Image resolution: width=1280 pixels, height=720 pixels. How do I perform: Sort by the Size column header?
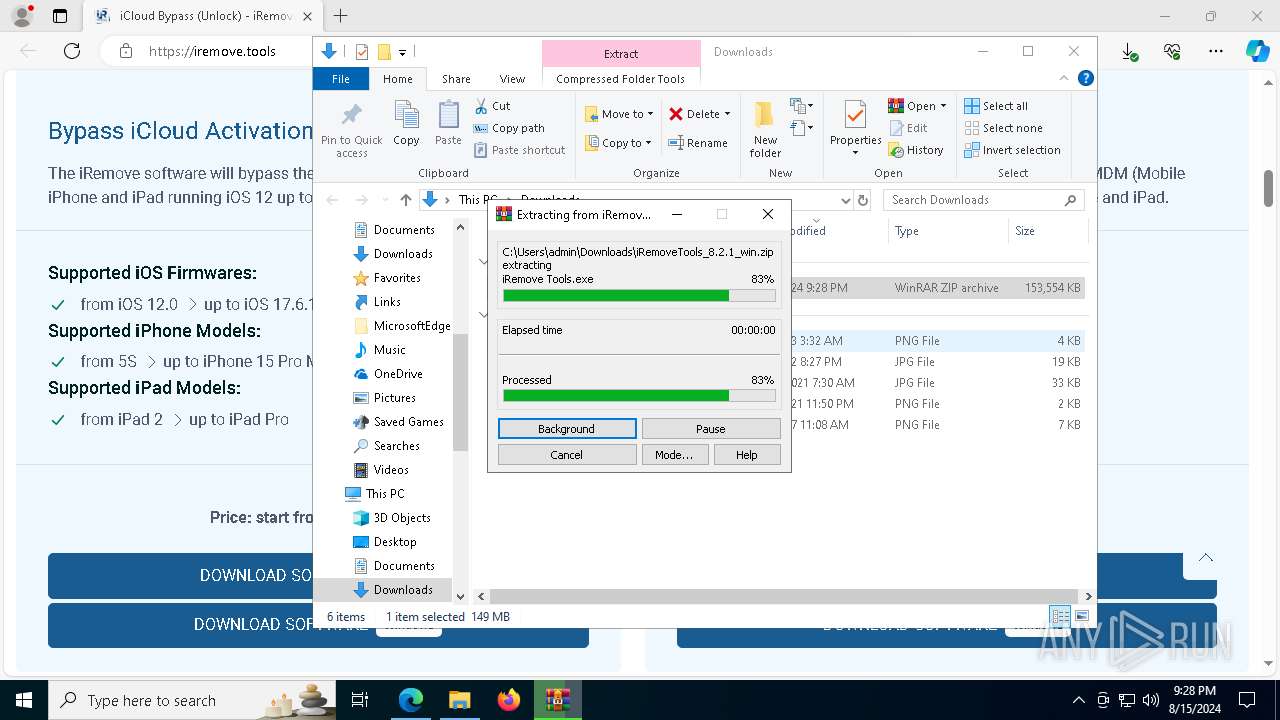pos(1047,231)
